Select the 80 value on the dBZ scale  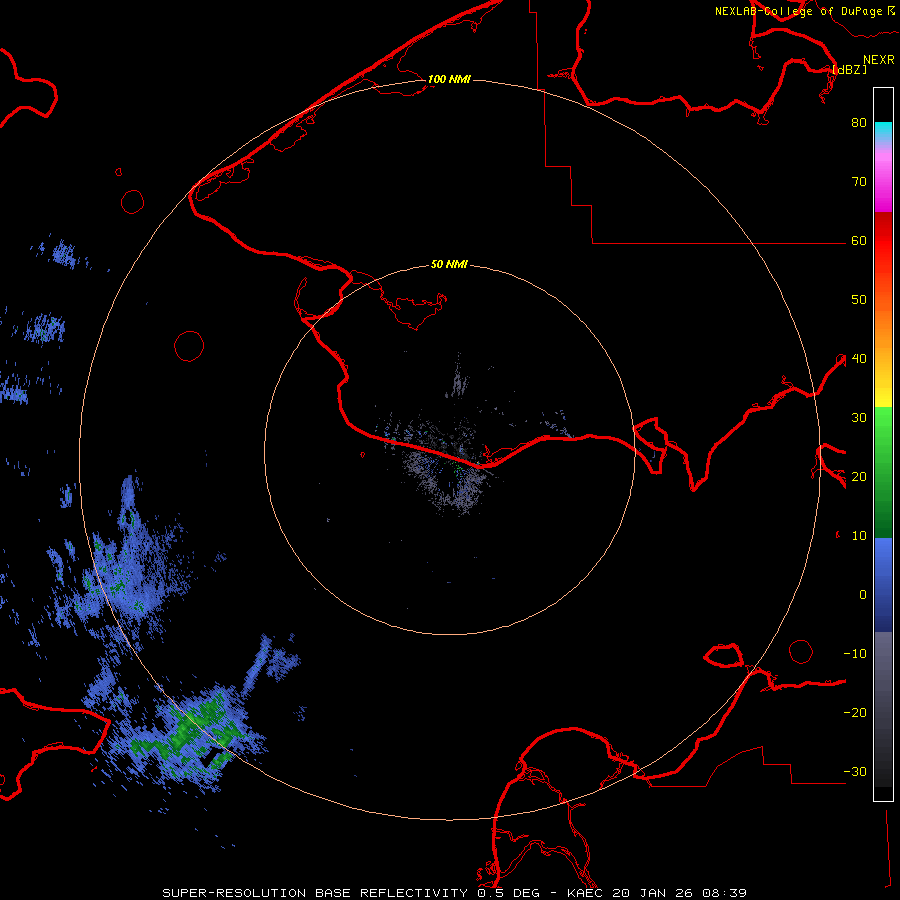[859, 123]
